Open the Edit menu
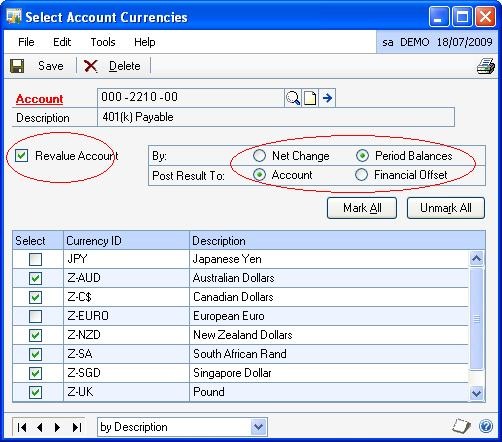This screenshot has height=442, width=502. [62, 42]
